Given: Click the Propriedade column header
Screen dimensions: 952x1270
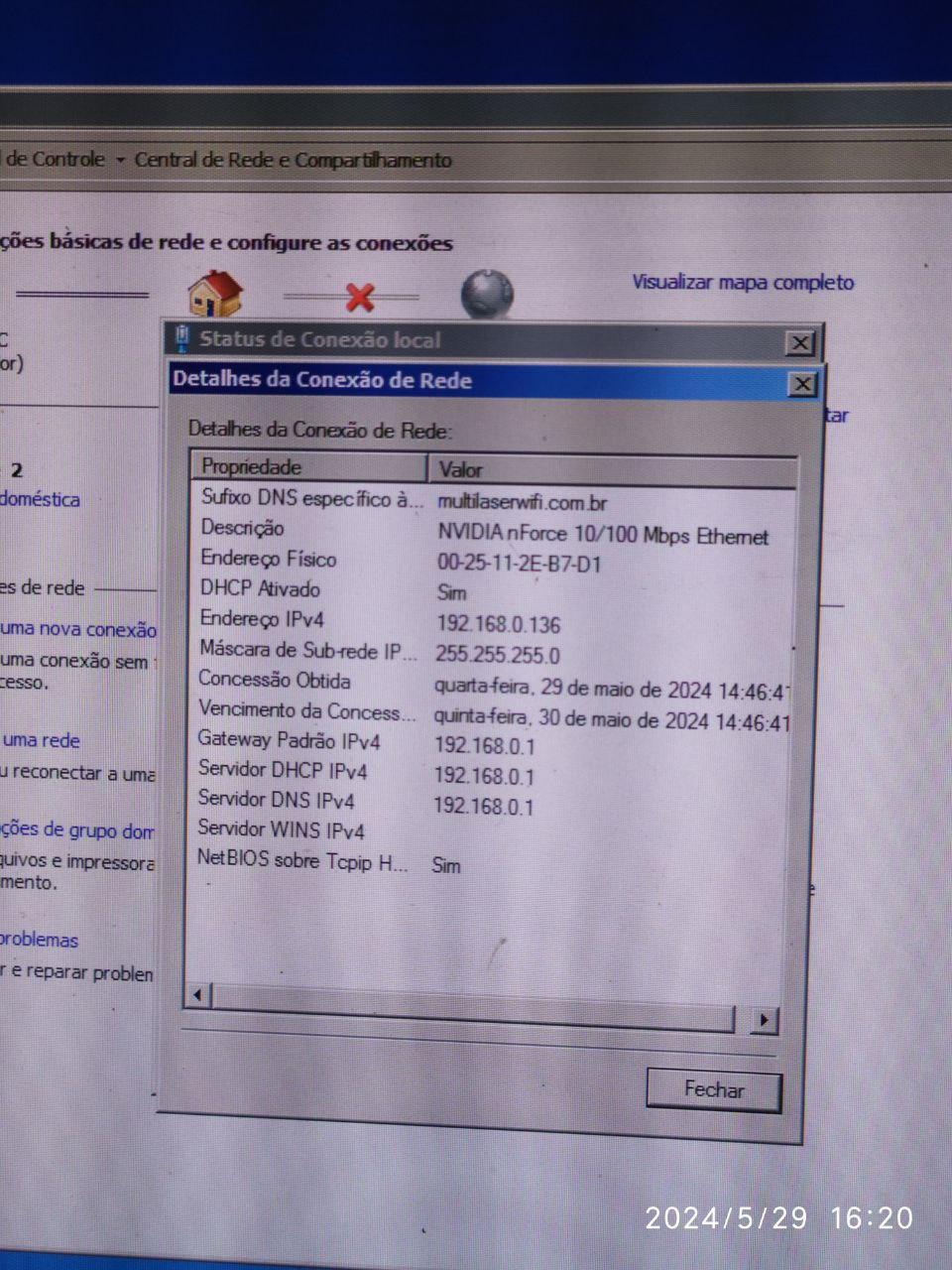Looking at the screenshot, I should (x=308, y=467).
